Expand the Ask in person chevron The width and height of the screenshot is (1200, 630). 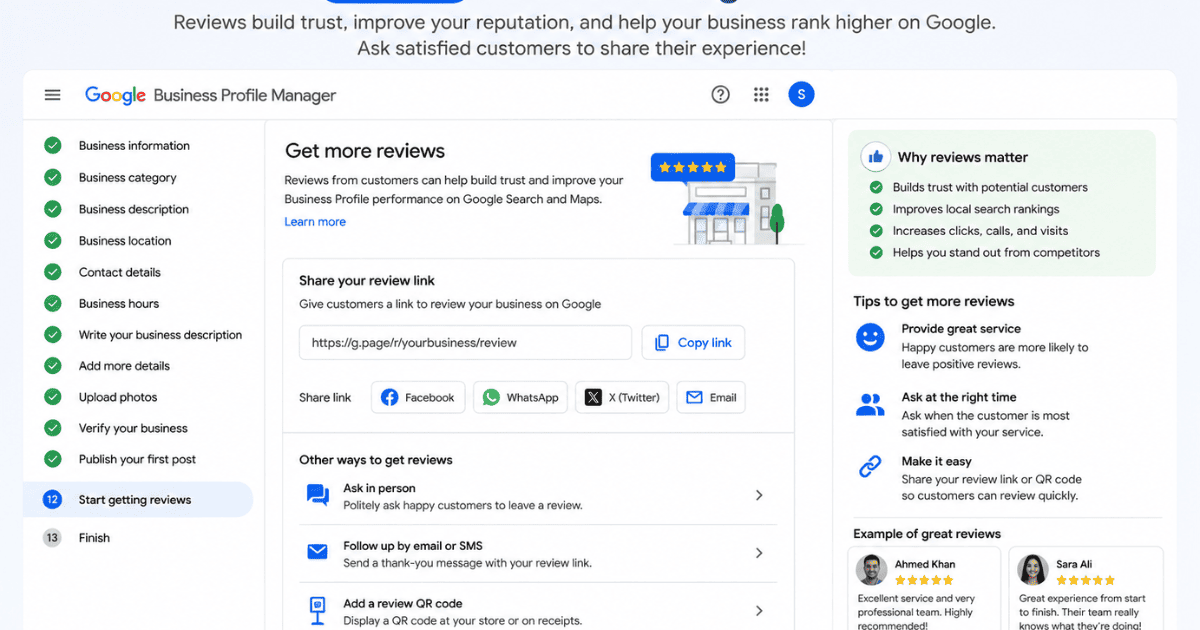coord(759,495)
